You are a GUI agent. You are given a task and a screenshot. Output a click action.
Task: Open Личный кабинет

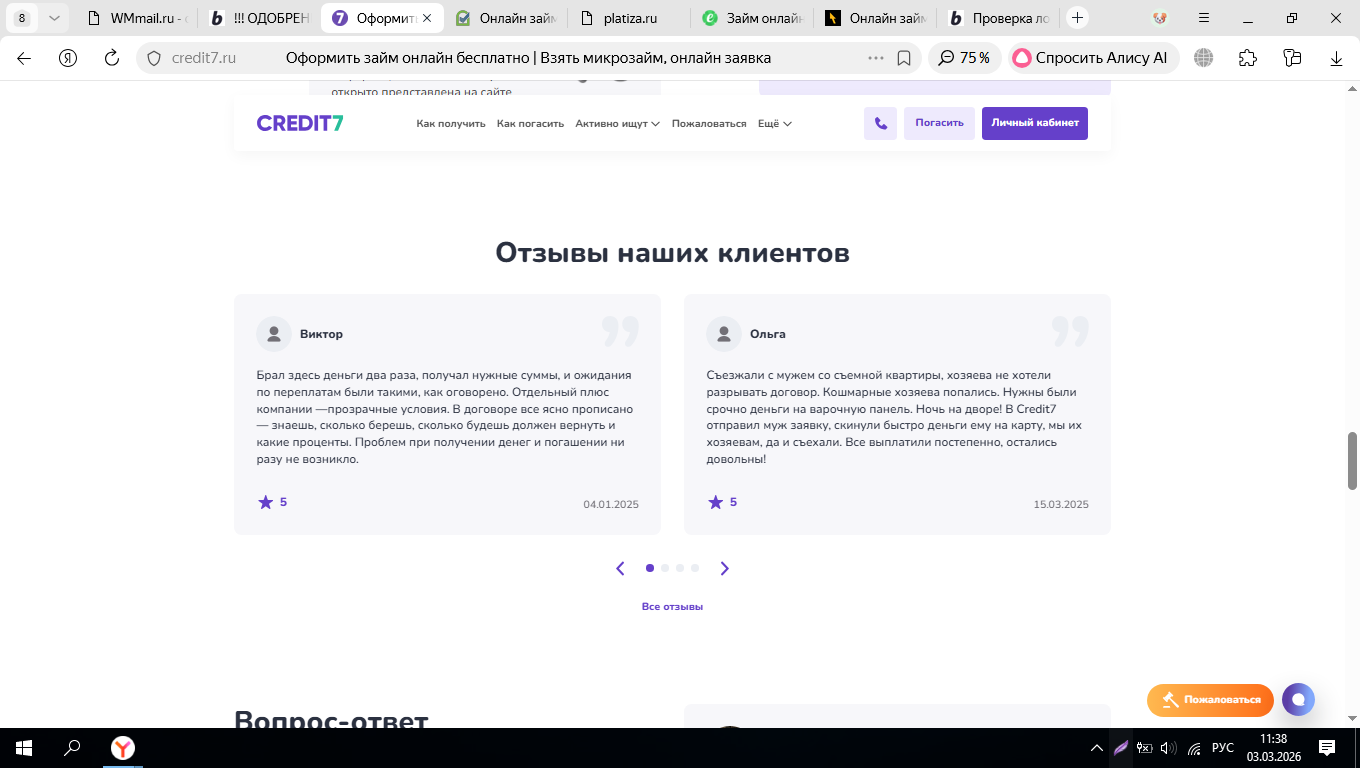click(x=1035, y=123)
